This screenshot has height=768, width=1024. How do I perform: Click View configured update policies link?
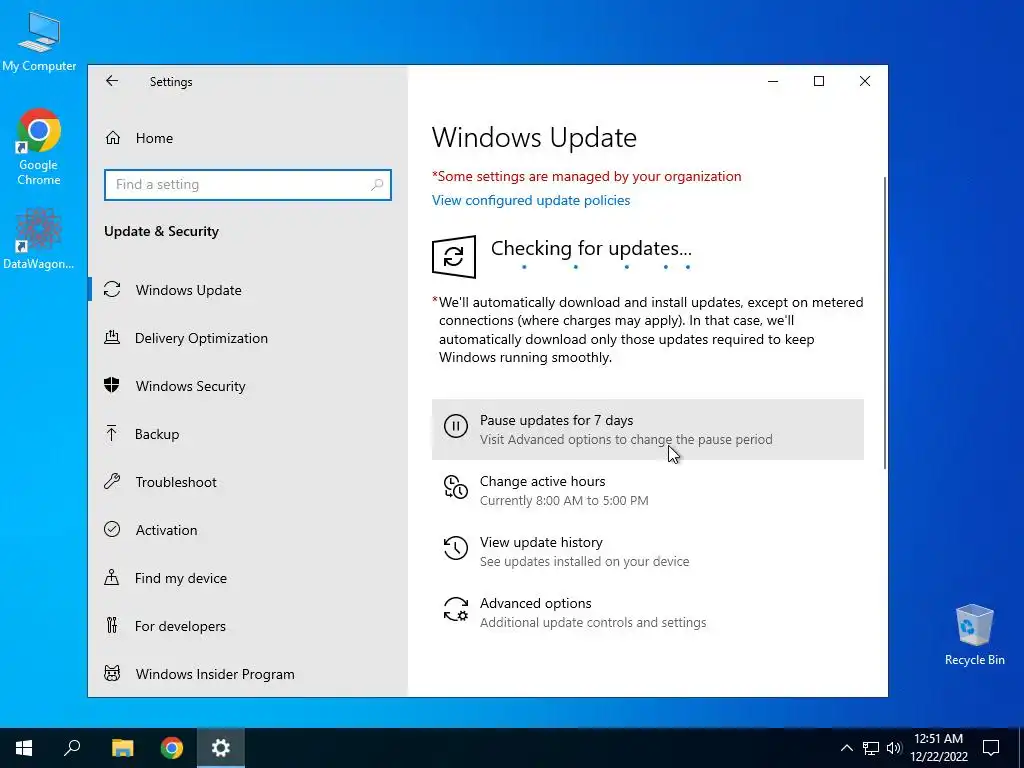click(531, 200)
